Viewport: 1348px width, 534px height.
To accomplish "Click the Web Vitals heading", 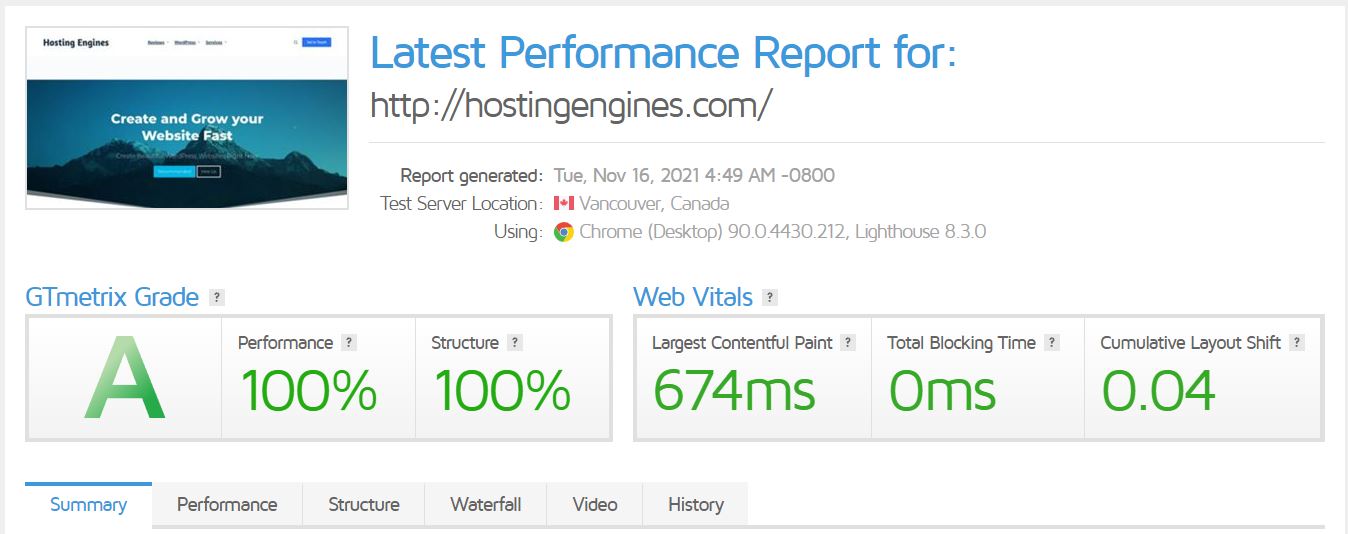I will point(693,298).
